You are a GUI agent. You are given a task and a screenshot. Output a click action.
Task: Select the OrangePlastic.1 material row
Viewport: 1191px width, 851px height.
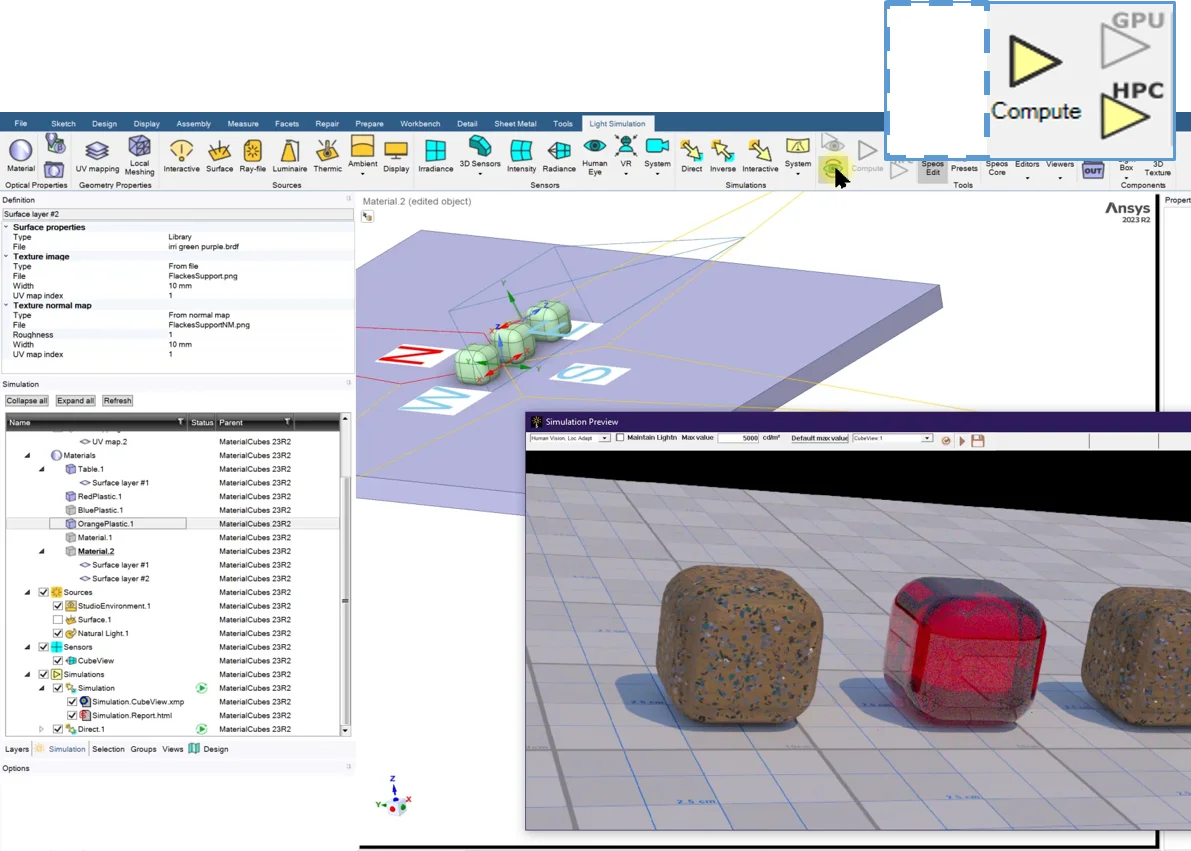172,524
